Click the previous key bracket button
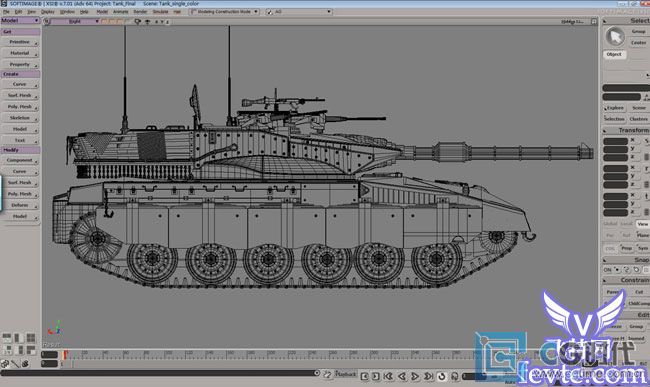This screenshot has height=387, width=650. [x=364, y=376]
